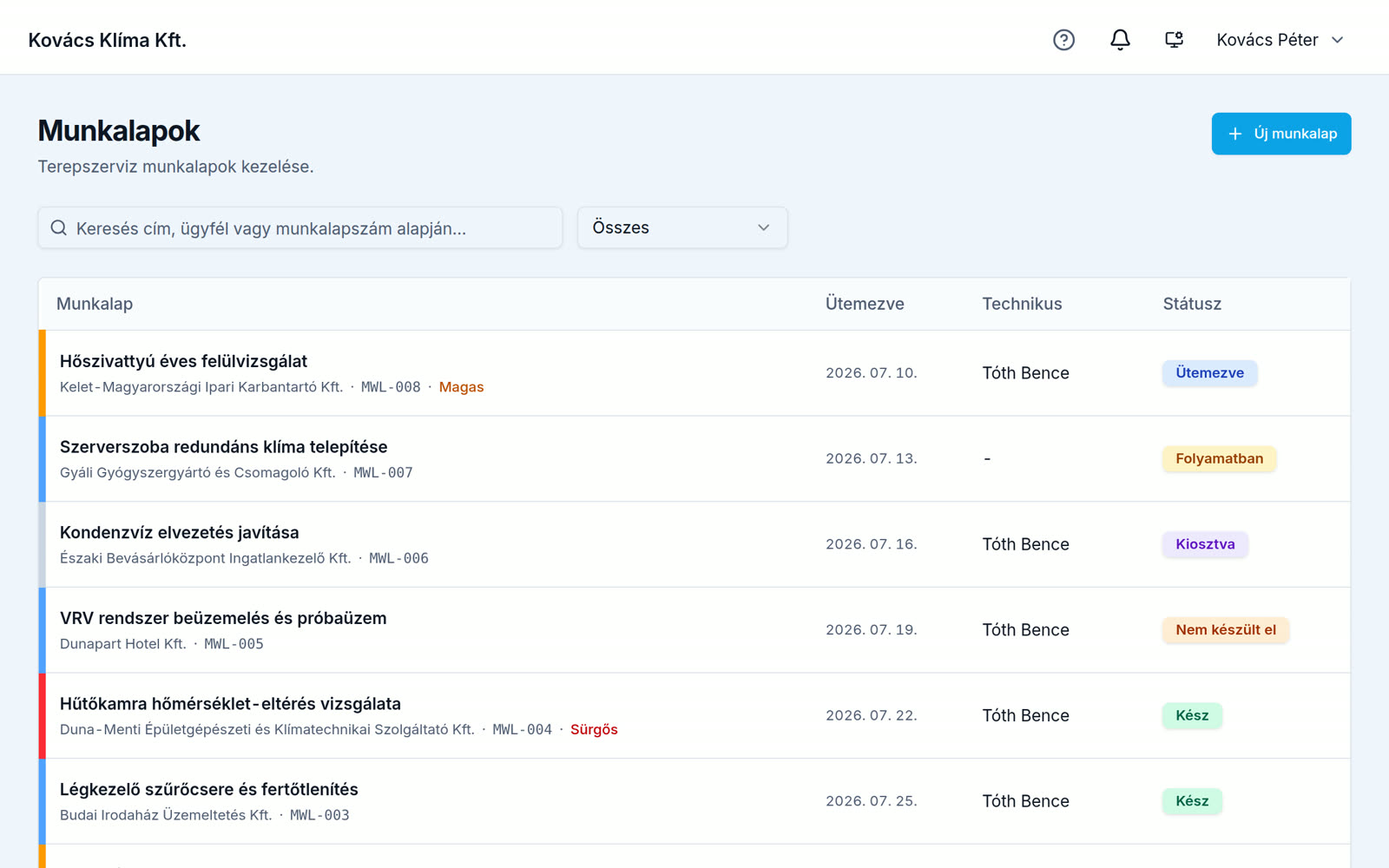Sort by Munkalap column header
The width and height of the screenshot is (1389, 868).
(95, 304)
